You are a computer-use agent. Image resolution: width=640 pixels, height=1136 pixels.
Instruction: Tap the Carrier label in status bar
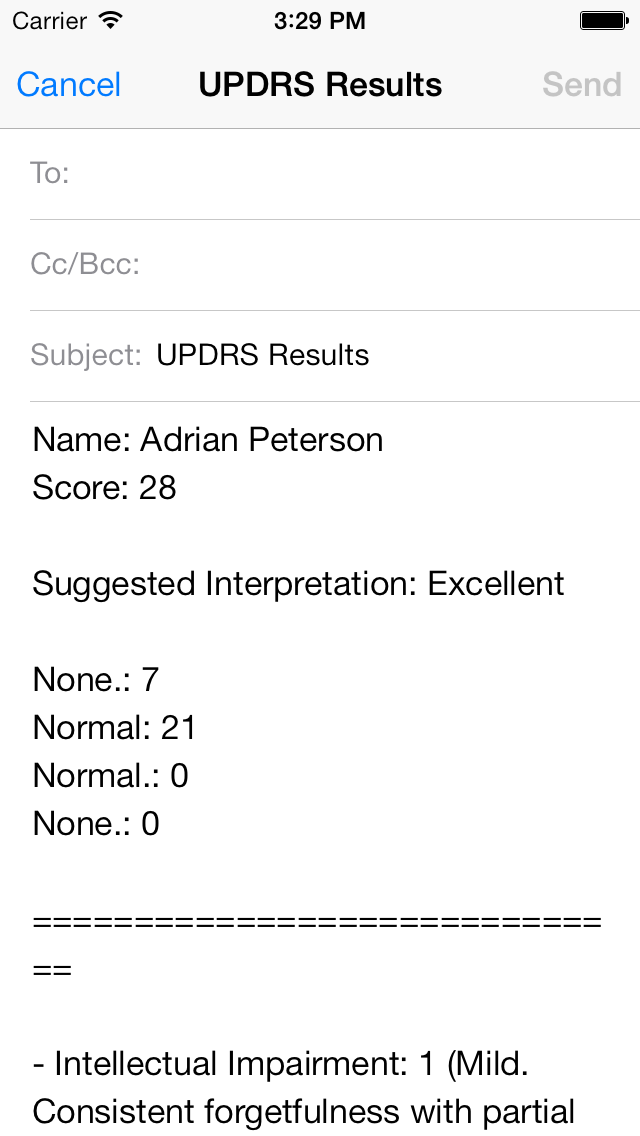point(49,21)
